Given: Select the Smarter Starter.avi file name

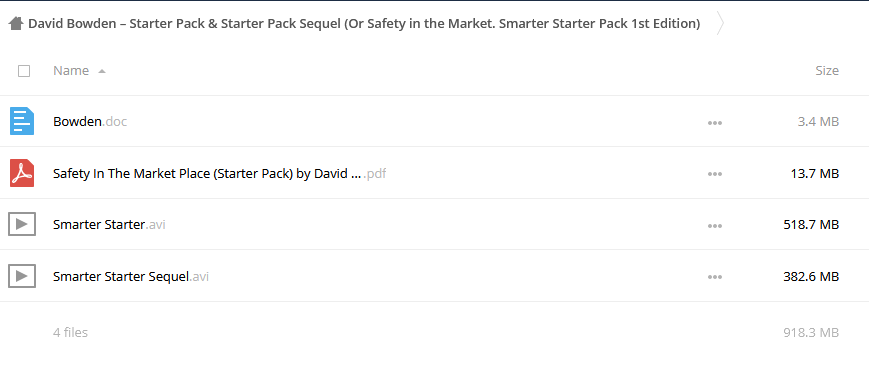Looking at the screenshot, I should click(x=109, y=225).
